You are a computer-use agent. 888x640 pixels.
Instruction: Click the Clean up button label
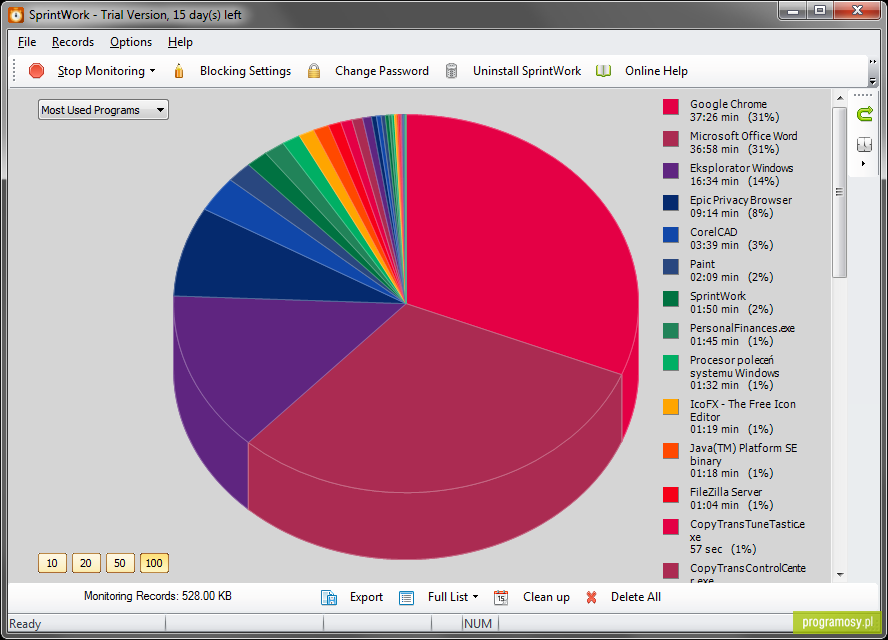[x=547, y=597]
